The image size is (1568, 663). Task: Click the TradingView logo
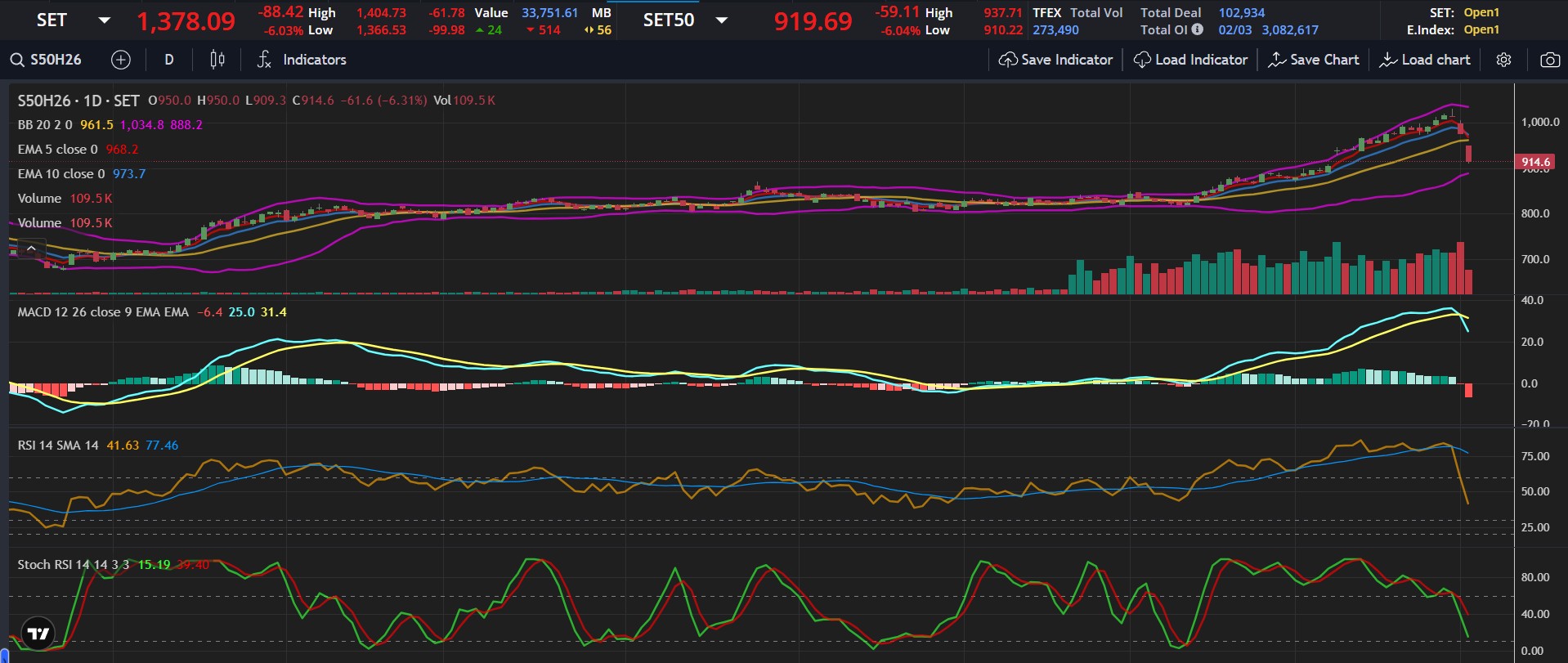point(38,633)
